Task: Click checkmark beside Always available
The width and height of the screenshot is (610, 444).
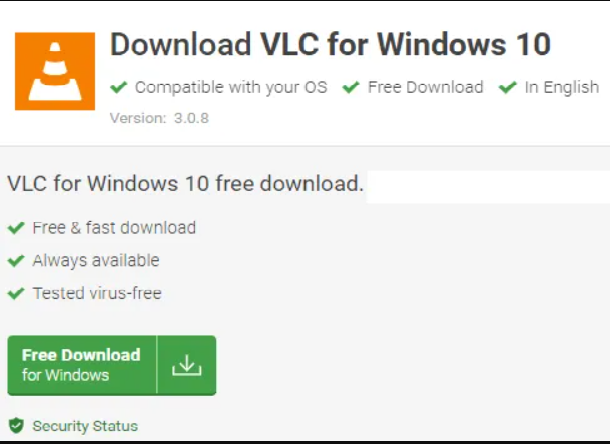Action: click(x=16, y=260)
